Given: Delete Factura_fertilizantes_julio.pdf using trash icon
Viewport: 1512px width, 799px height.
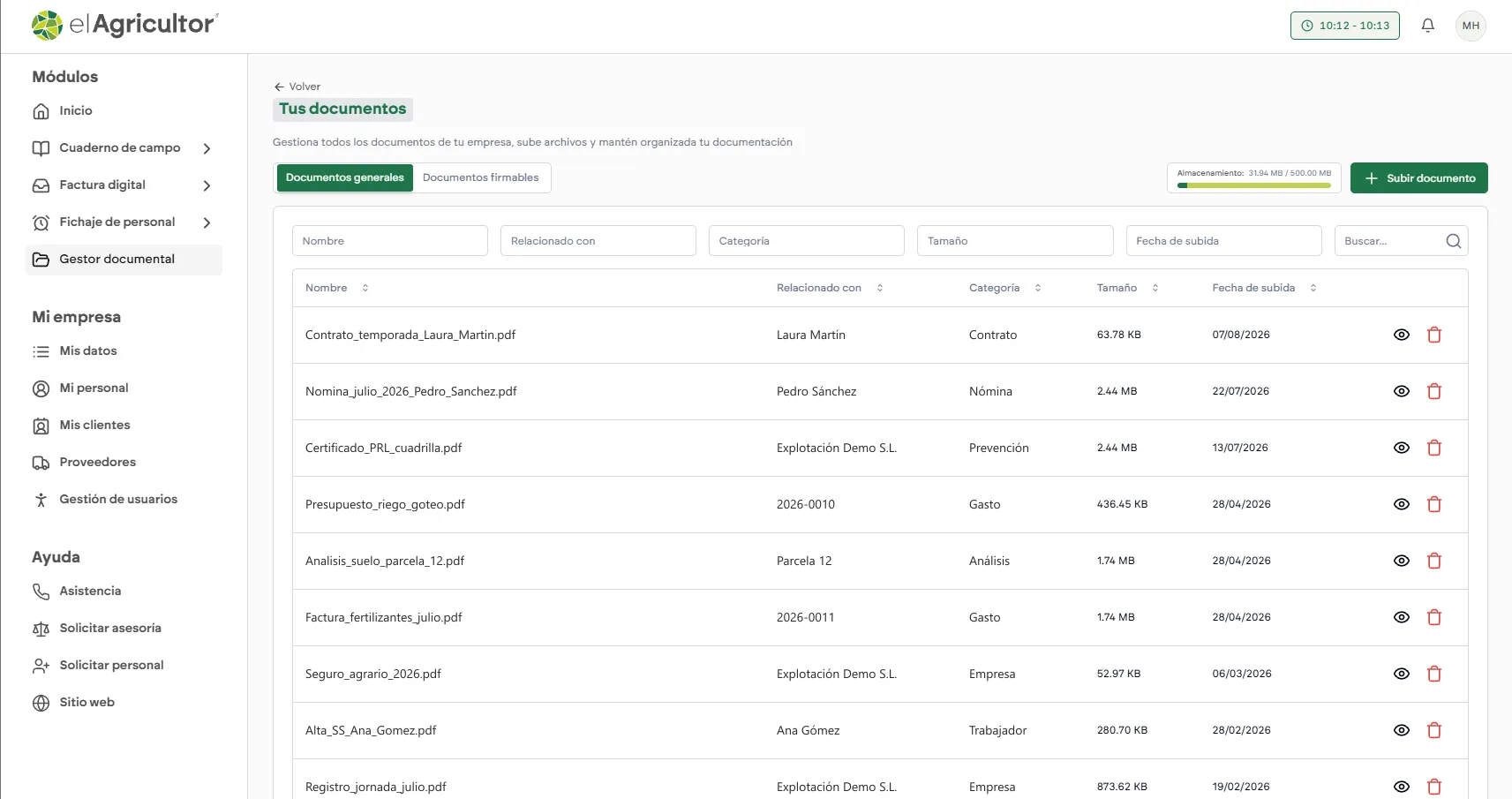Looking at the screenshot, I should [x=1434, y=617].
